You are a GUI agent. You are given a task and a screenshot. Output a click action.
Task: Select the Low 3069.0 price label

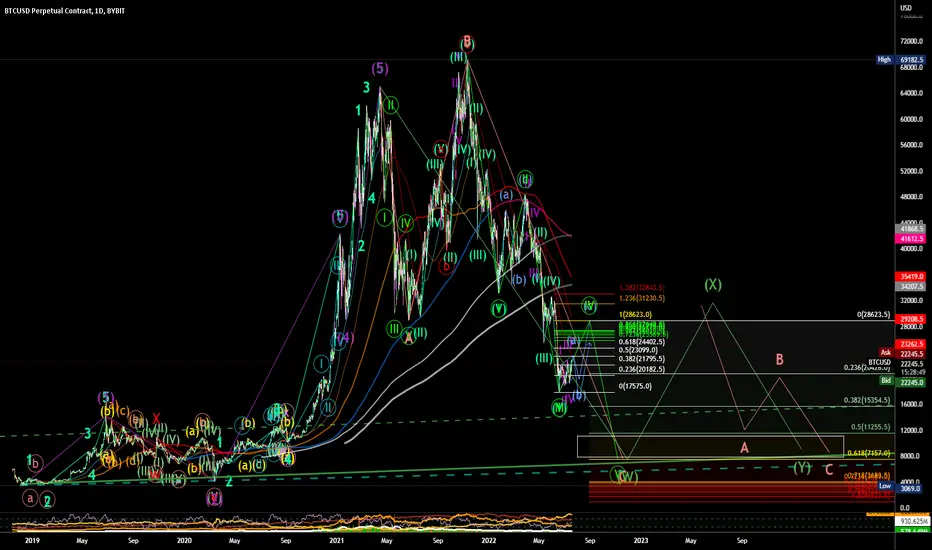[900, 488]
